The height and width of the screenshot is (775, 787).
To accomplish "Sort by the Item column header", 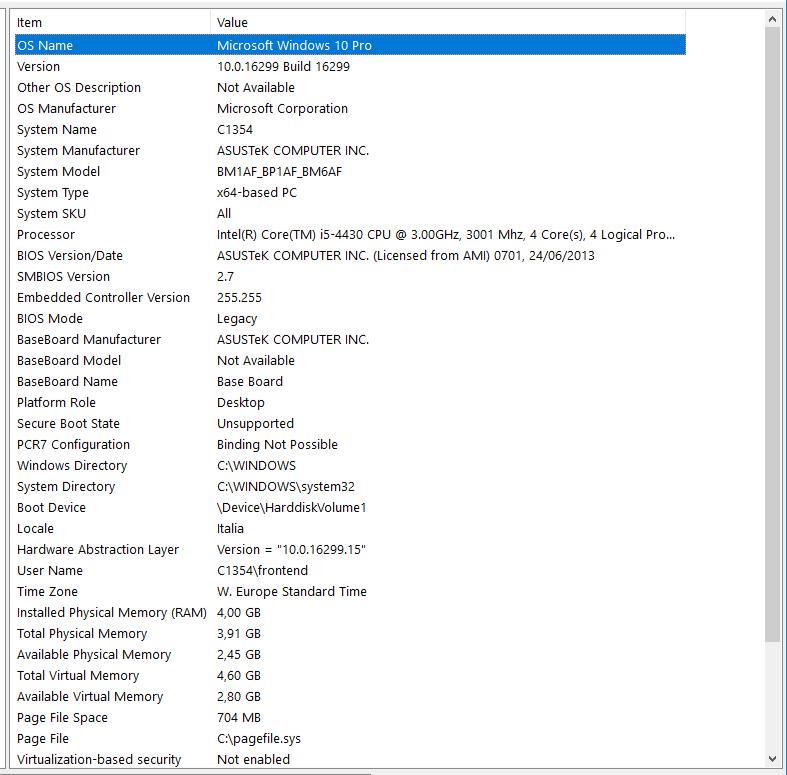I will pyautogui.click(x=112, y=23).
